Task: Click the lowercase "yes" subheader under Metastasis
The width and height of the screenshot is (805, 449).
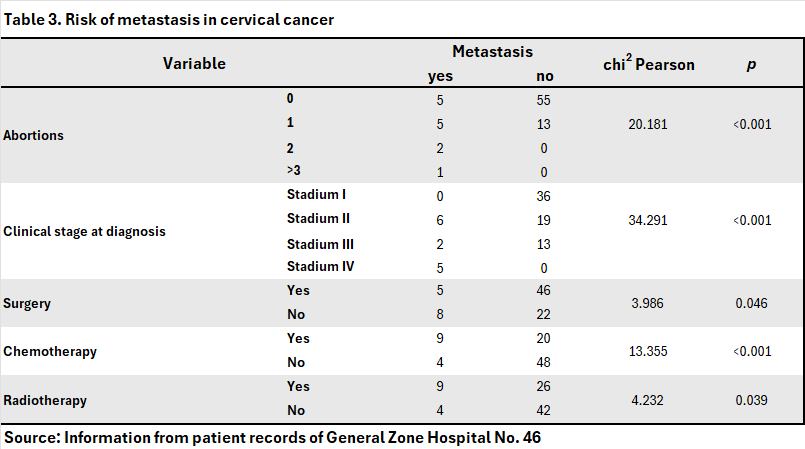Action: pos(440,76)
